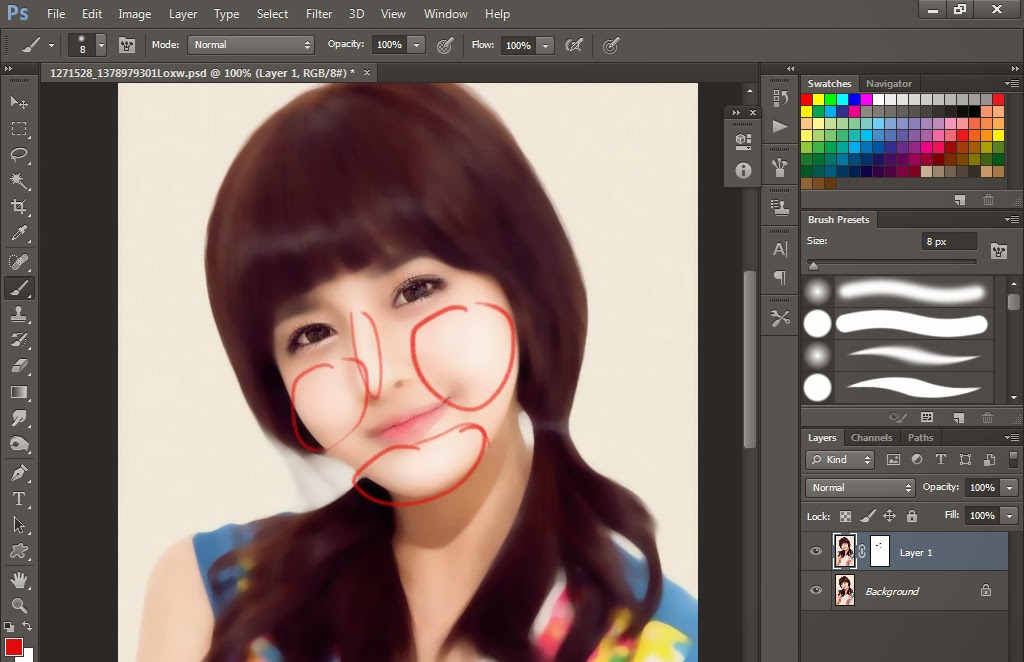The width and height of the screenshot is (1024, 662).
Task: Select the Clone Stamp tool
Action: [19, 314]
